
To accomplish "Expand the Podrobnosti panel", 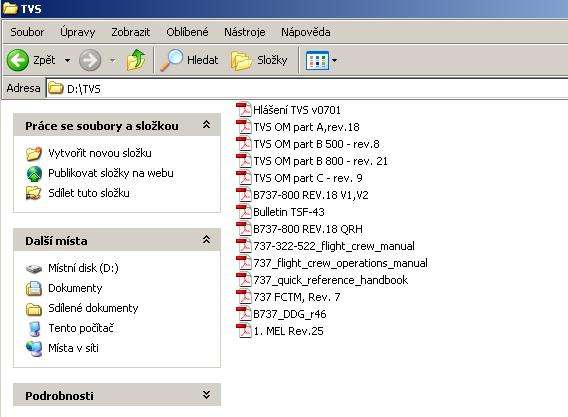I will 206,395.
